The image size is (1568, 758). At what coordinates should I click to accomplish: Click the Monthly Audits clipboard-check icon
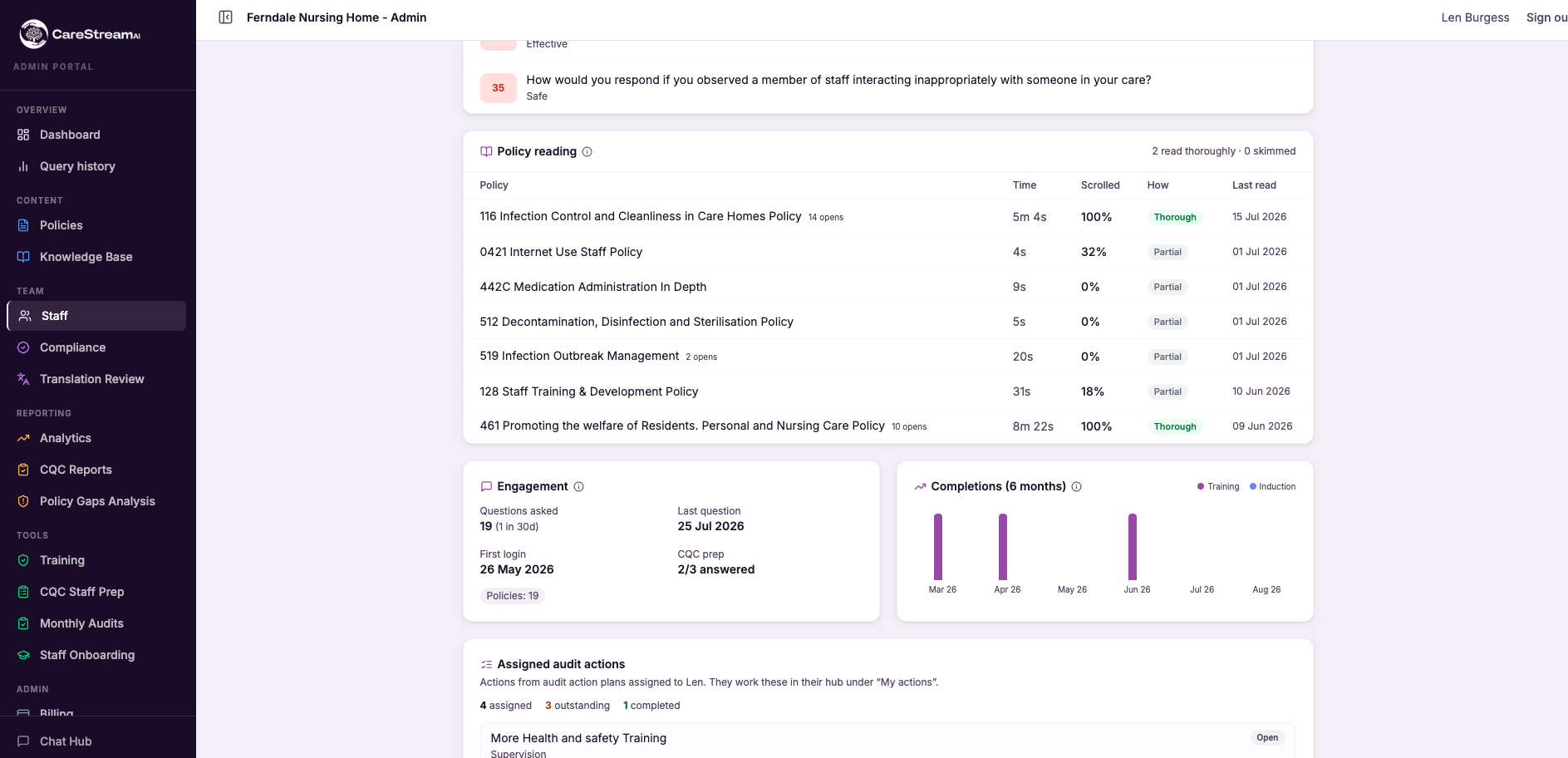pos(23,623)
